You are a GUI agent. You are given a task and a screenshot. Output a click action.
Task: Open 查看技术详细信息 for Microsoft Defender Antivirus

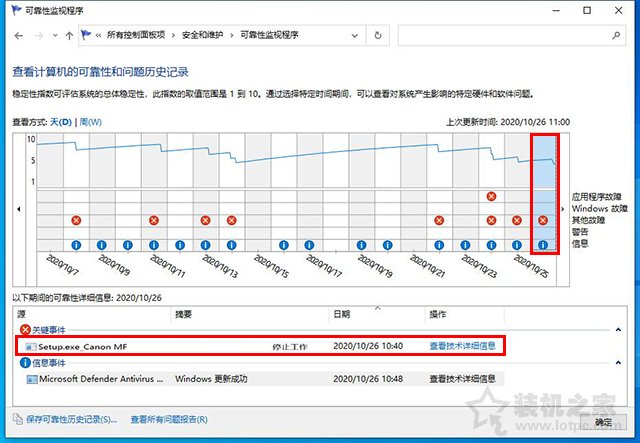[462, 378]
